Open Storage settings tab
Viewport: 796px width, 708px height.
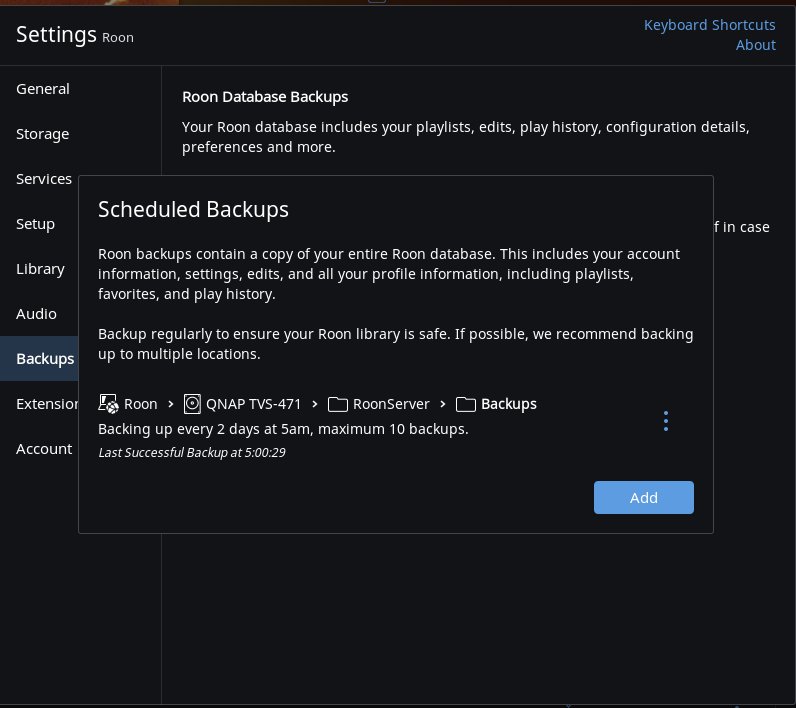click(43, 134)
